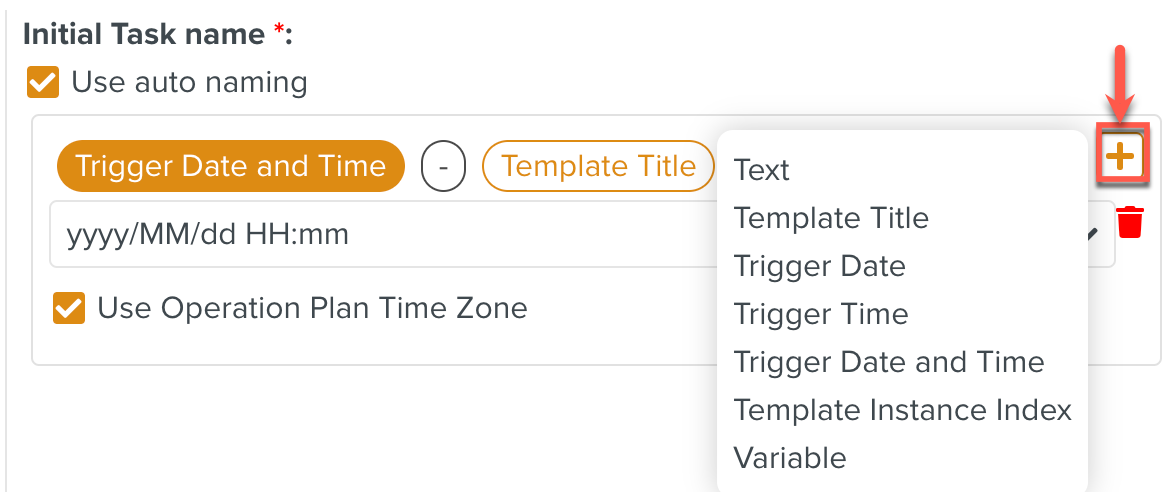Select Trigger Date menu option
Image resolution: width=1164 pixels, height=492 pixels.
819,266
